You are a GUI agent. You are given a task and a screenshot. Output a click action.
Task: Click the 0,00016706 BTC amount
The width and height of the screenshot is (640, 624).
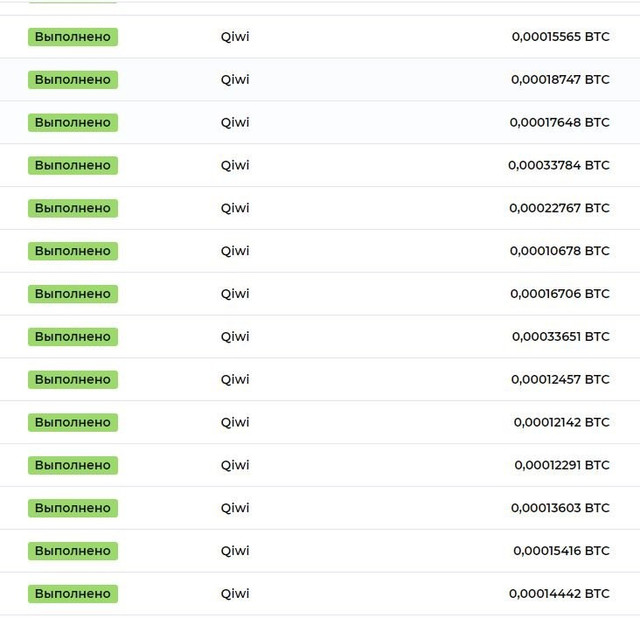(559, 294)
